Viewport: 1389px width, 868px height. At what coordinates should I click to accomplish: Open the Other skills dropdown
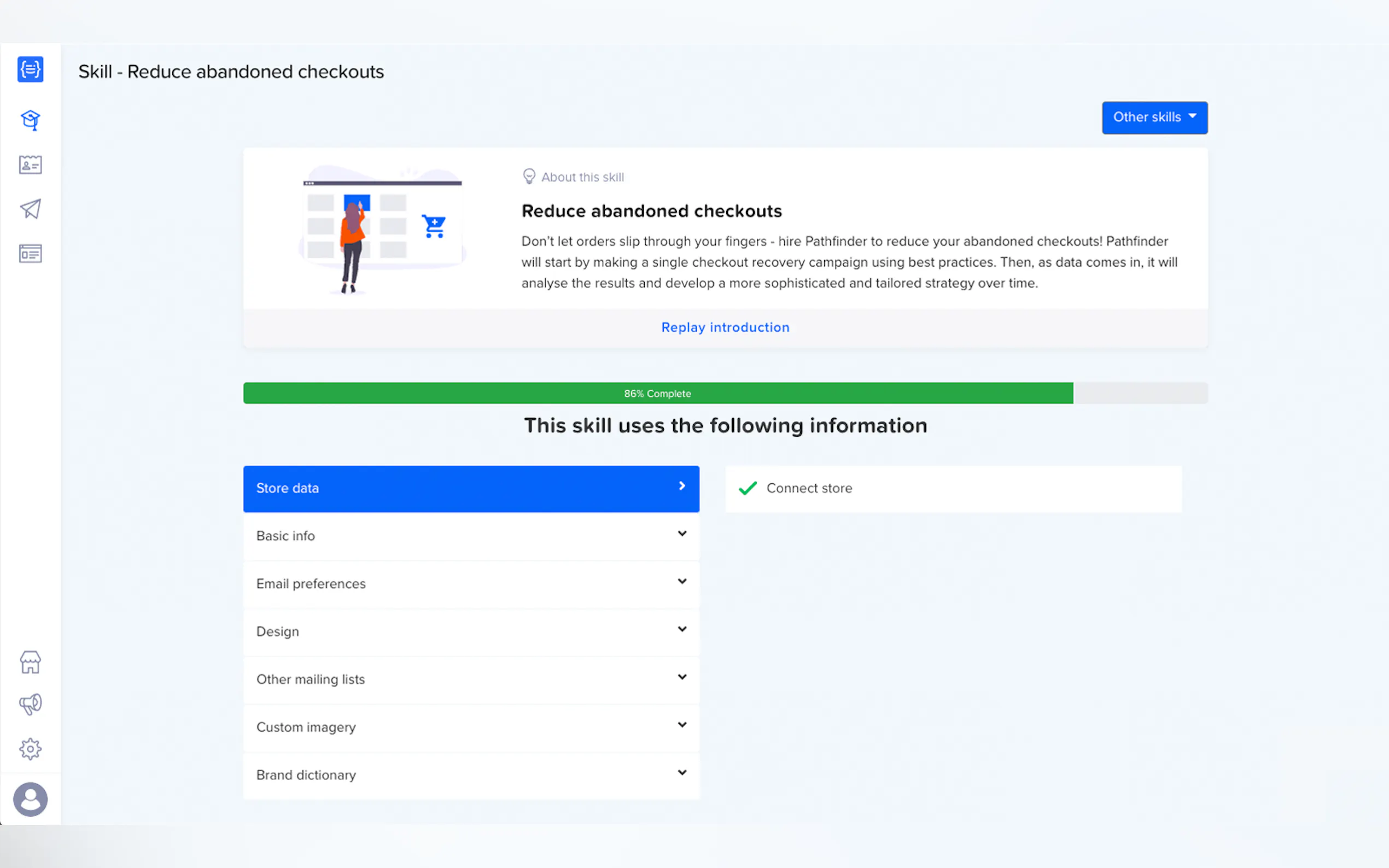tap(1154, 118)
